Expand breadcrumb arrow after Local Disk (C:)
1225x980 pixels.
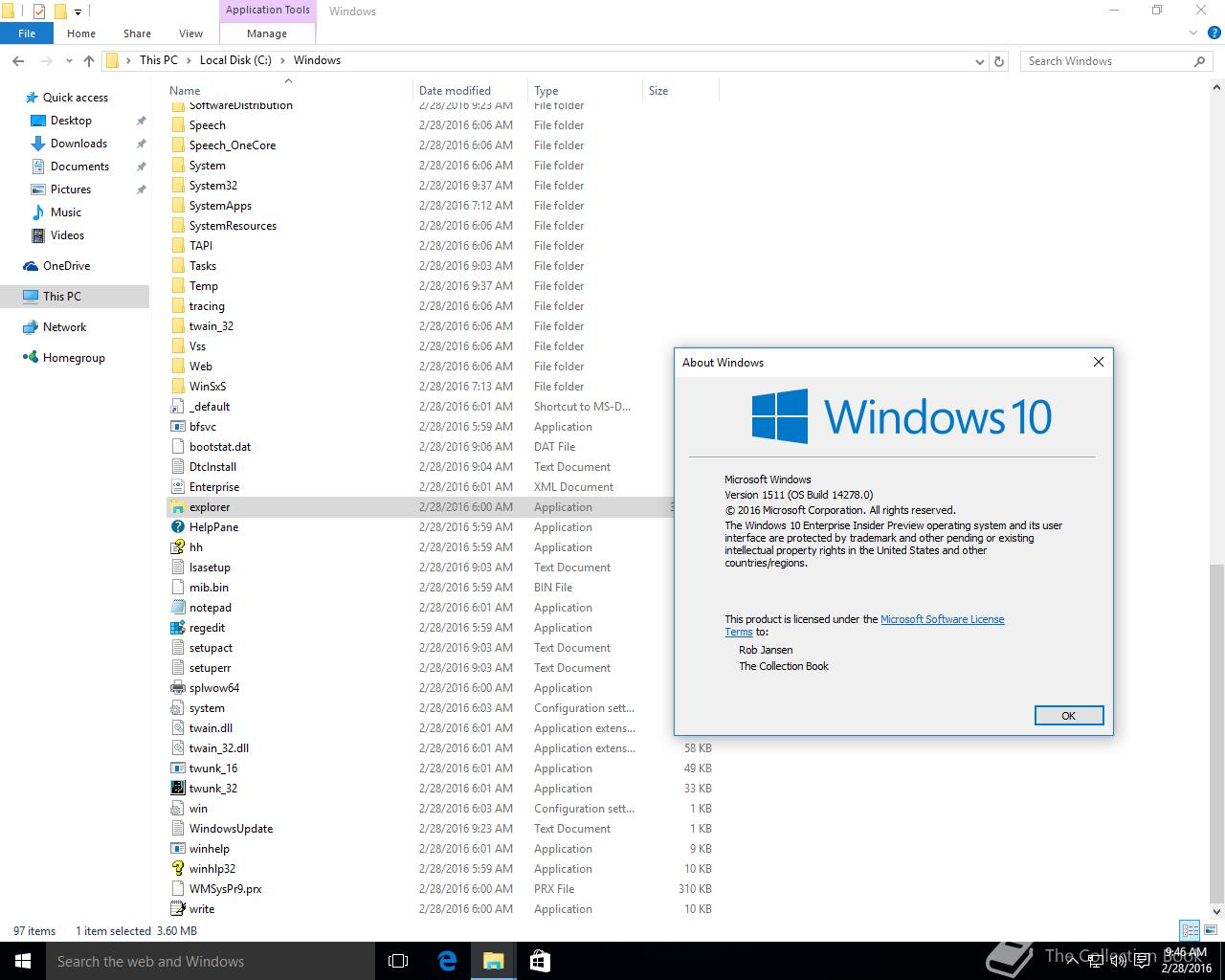point(282,60)
